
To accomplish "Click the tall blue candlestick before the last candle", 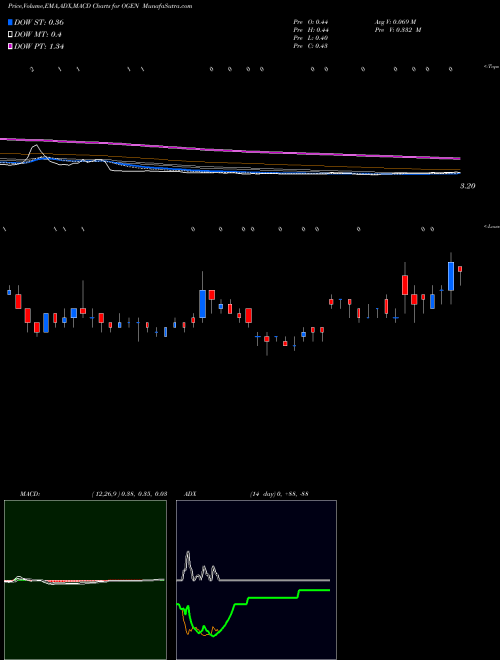I will pyautogui.click(x=451, y=276).
